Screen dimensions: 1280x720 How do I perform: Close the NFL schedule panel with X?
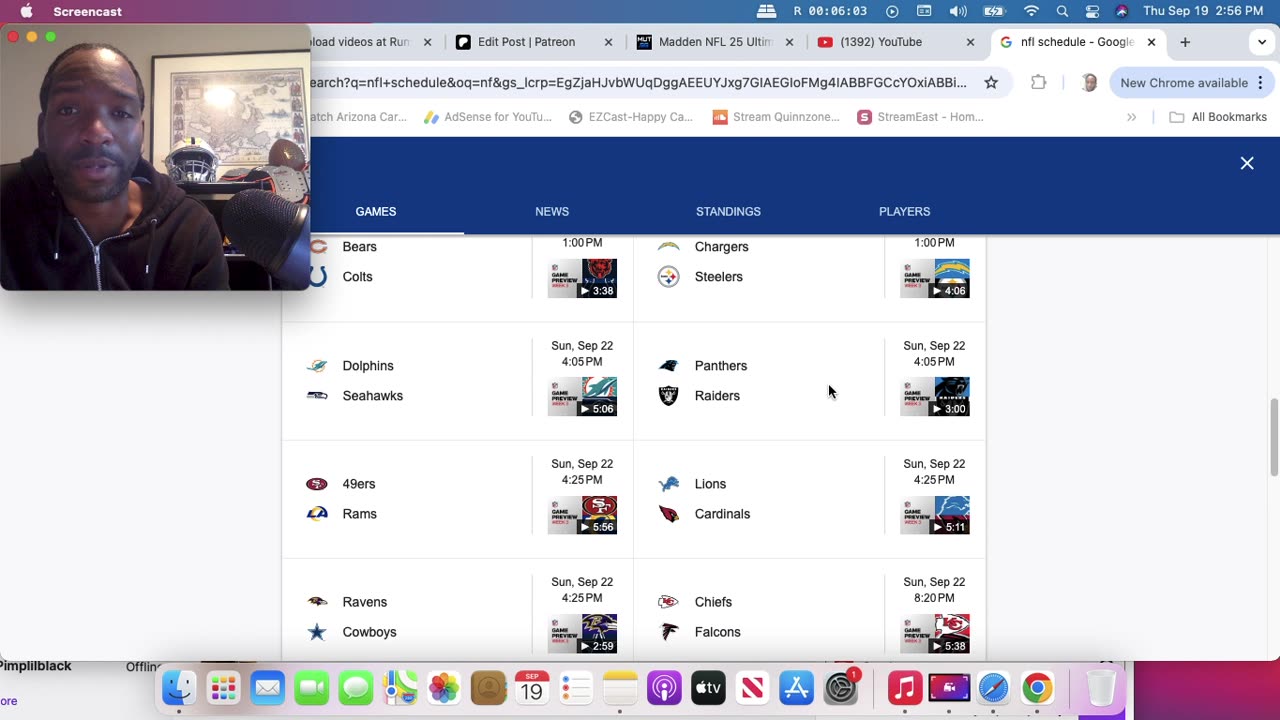coord(1247,163)
